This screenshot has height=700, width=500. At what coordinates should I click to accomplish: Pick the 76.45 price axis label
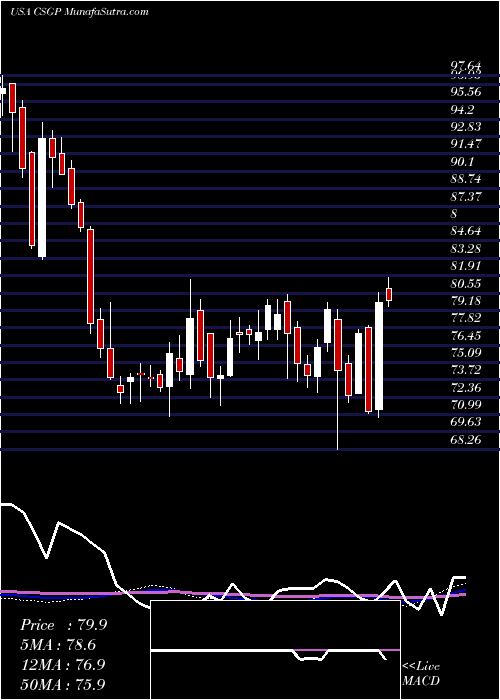coord(466,335)
